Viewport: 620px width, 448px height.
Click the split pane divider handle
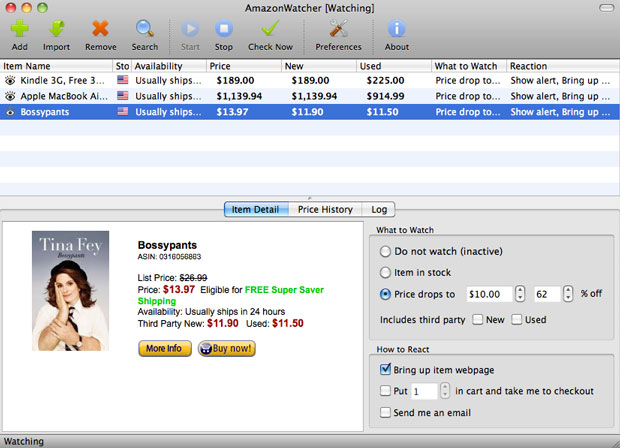(310, 198)
